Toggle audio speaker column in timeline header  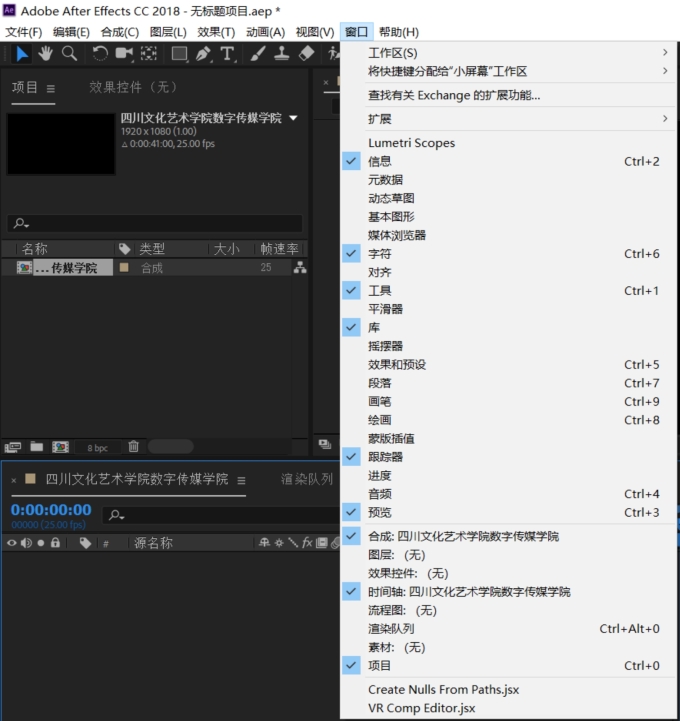click(26, 543)
